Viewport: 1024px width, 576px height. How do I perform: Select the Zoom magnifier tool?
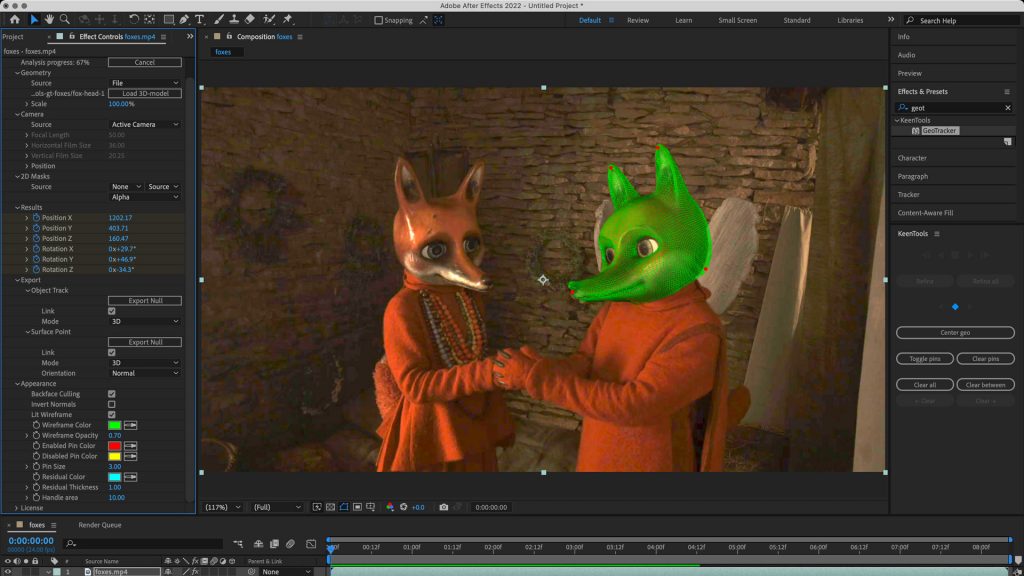[x=65, y=19]
